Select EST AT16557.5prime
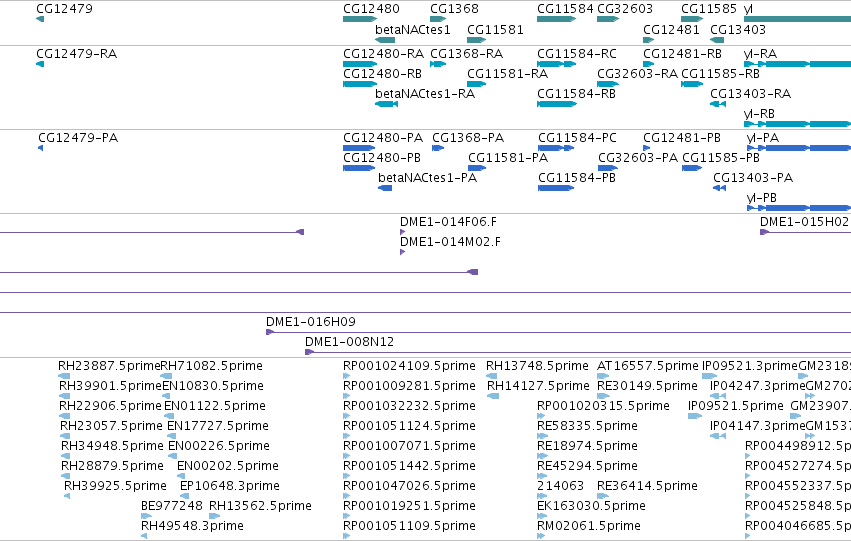 647,366
